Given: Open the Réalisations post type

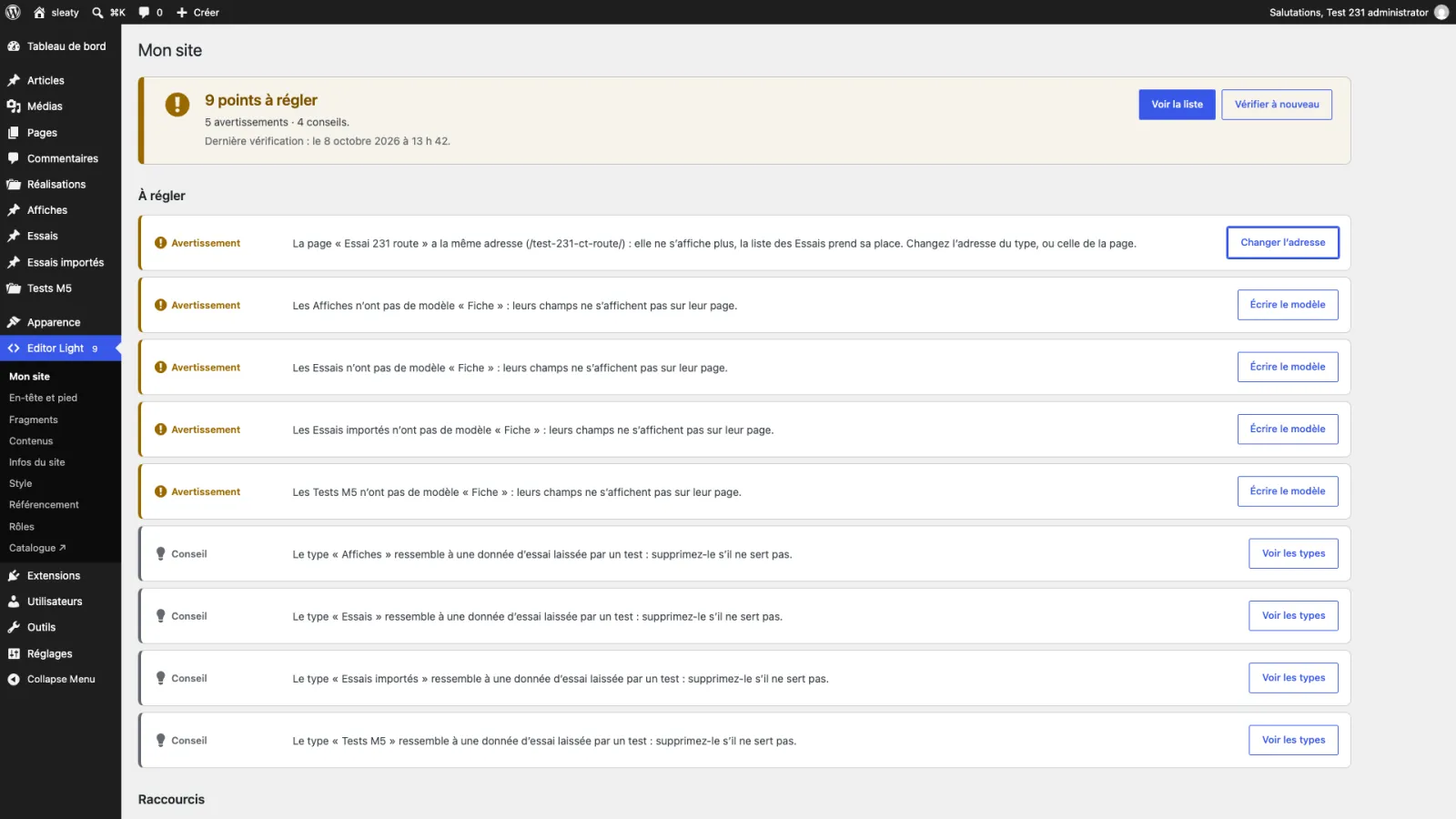Looking at the screenshot, I should 60,185.
